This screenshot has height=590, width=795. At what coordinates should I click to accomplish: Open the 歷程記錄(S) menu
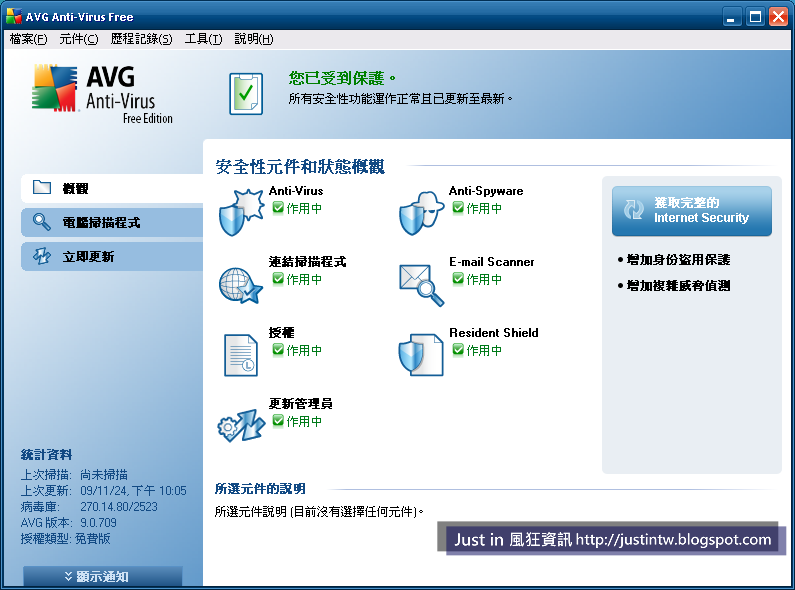pyautogui.click(x=141, y=39)
